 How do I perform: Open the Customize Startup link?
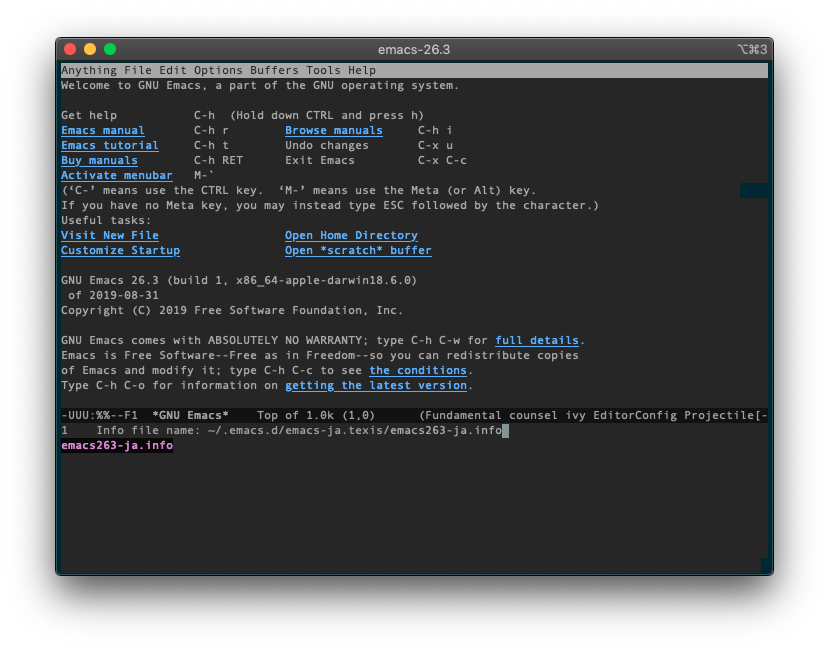[x=121, y=251]
